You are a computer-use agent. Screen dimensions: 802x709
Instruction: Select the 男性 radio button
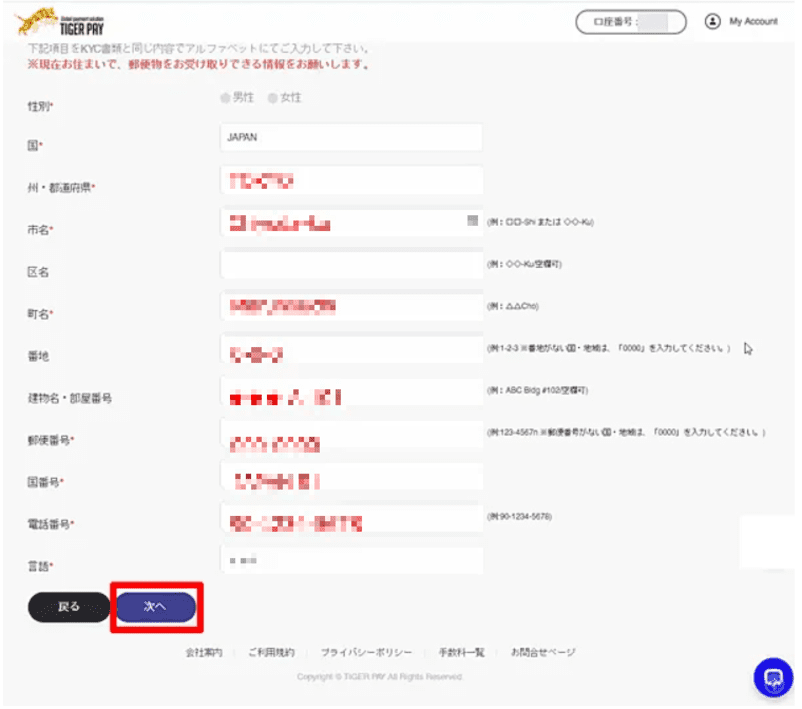click(x=225, y=98)
